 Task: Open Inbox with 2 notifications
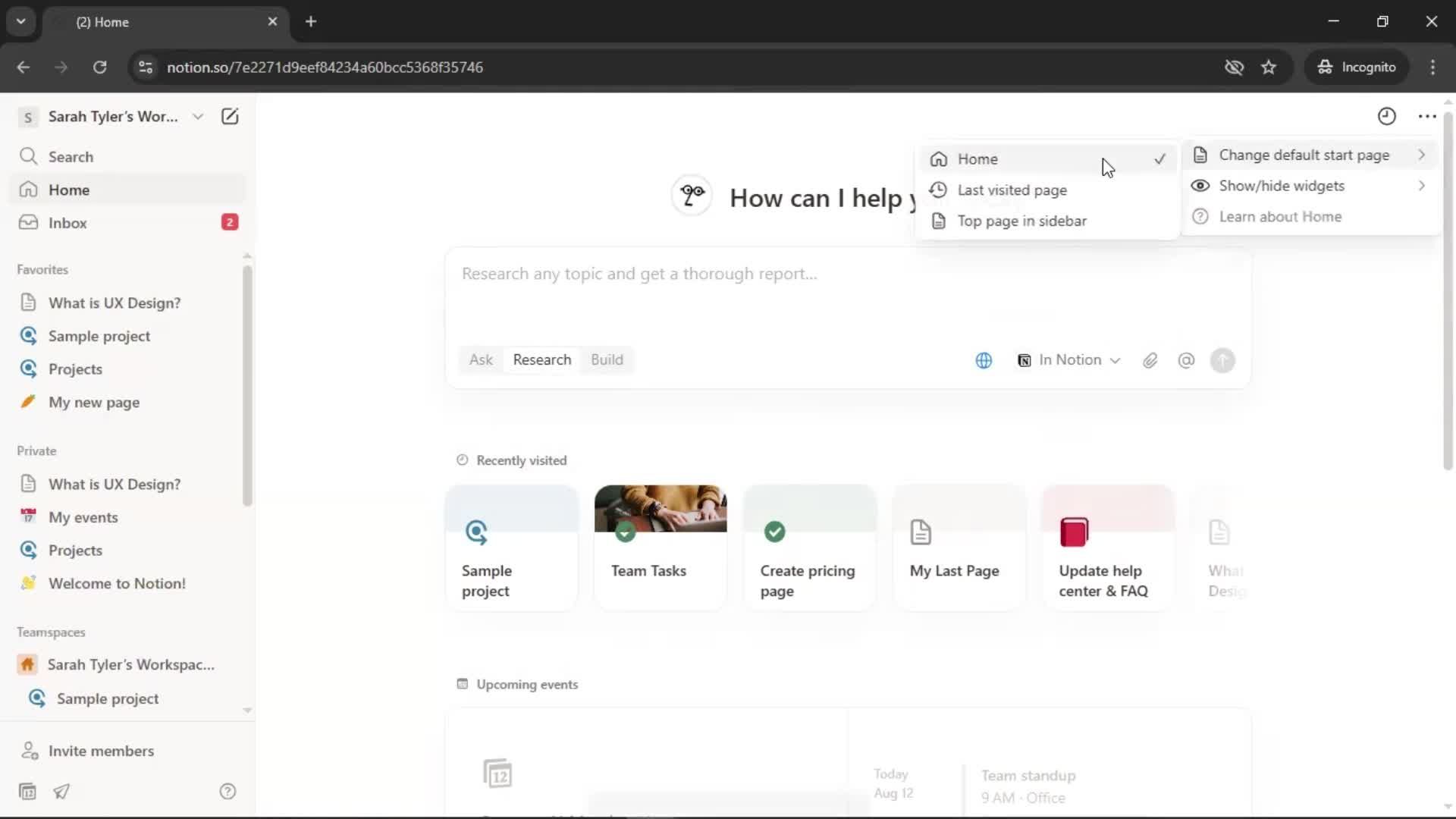tap(127, 223)
